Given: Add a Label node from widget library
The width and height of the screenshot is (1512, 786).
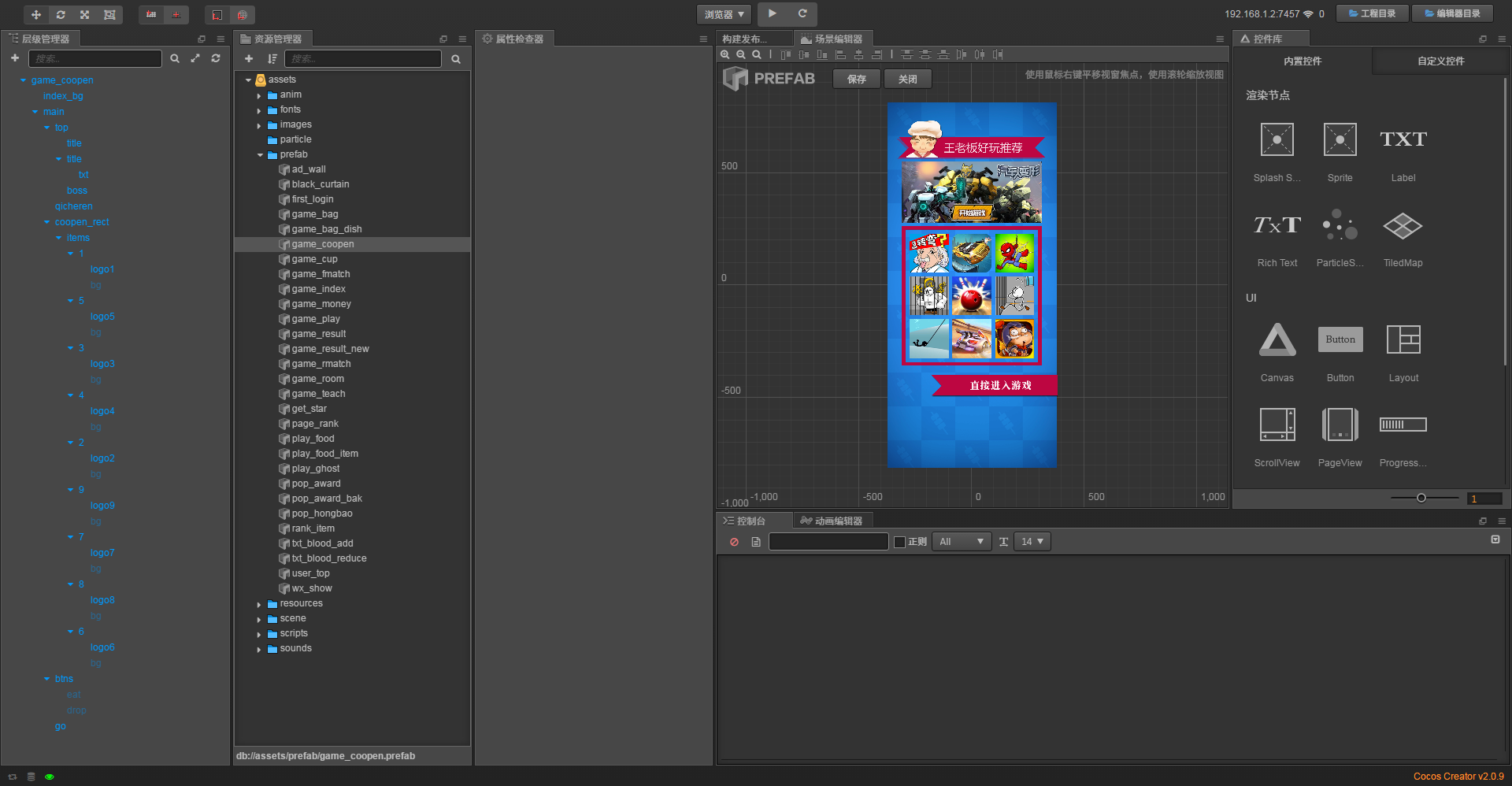Looking at the screenshot, I should tap(1403, 152).
